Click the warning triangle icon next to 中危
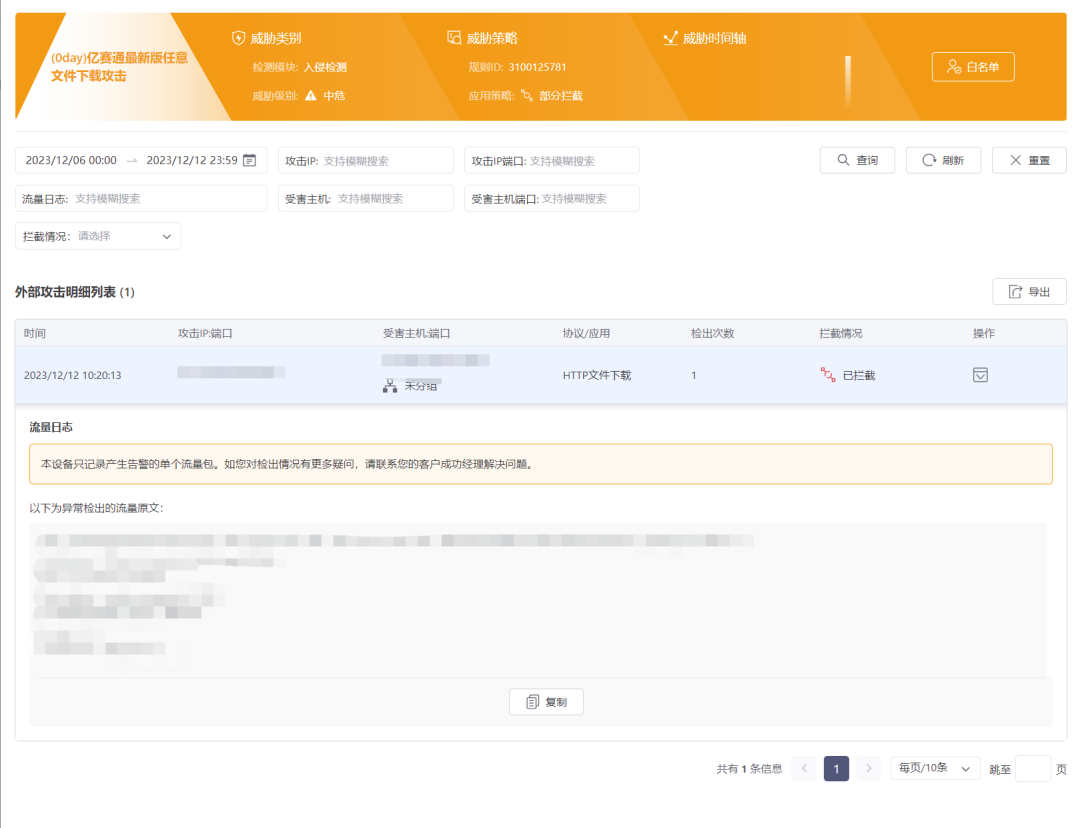 click(311, 96)
